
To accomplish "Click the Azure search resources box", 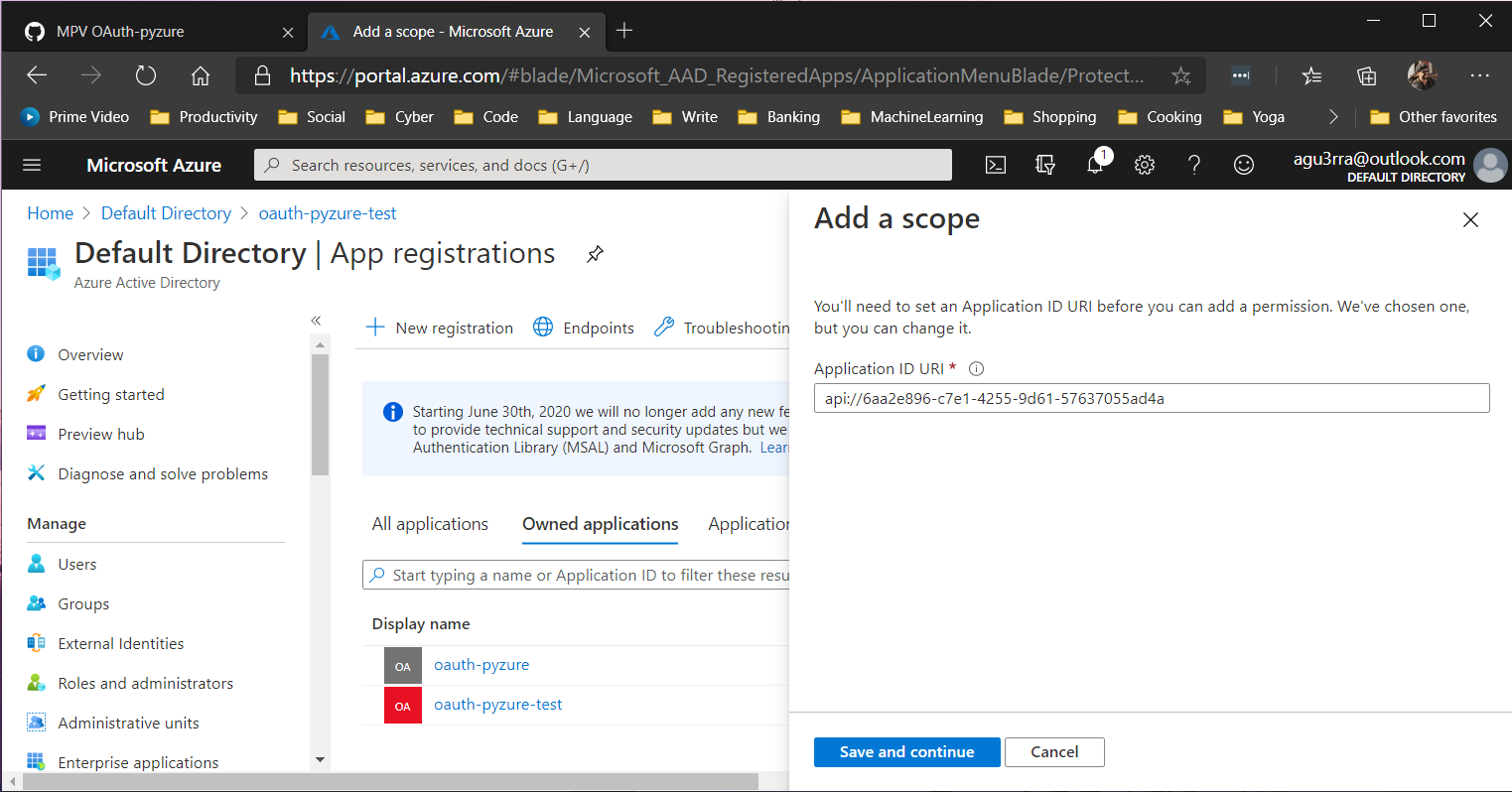I will click(603, 165).
